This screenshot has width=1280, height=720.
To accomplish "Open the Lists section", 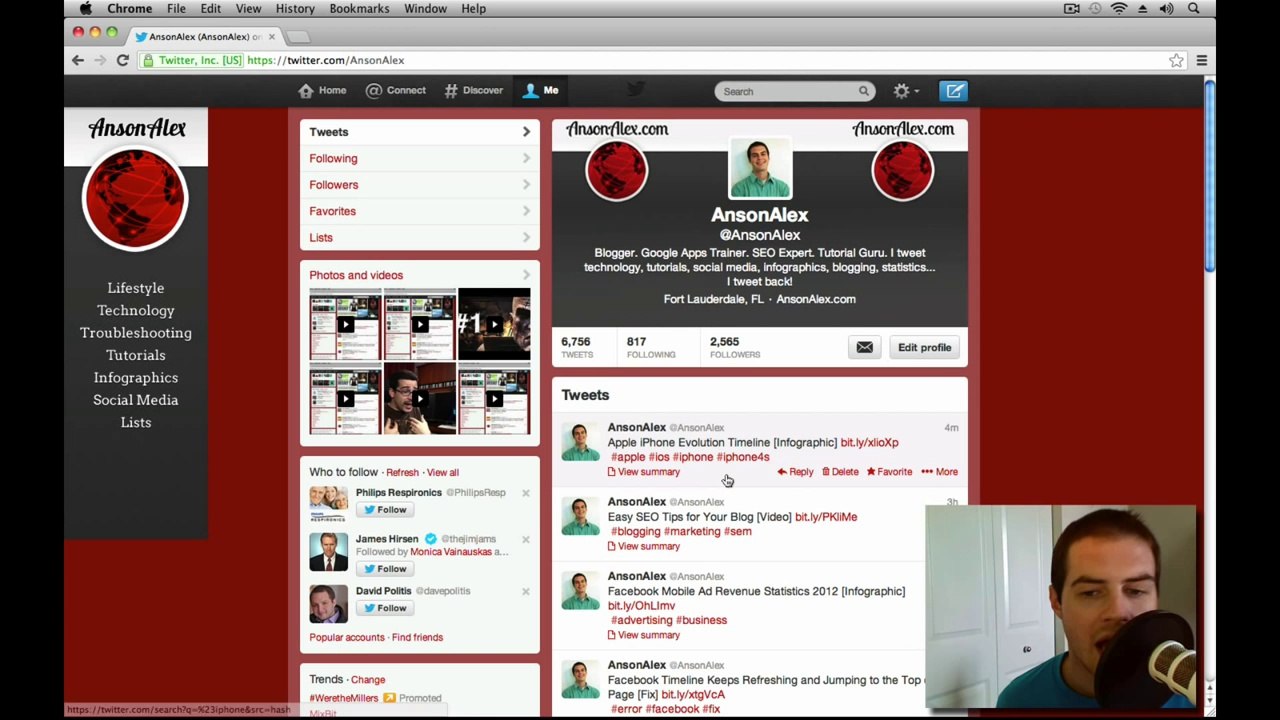I will [420, 237].
